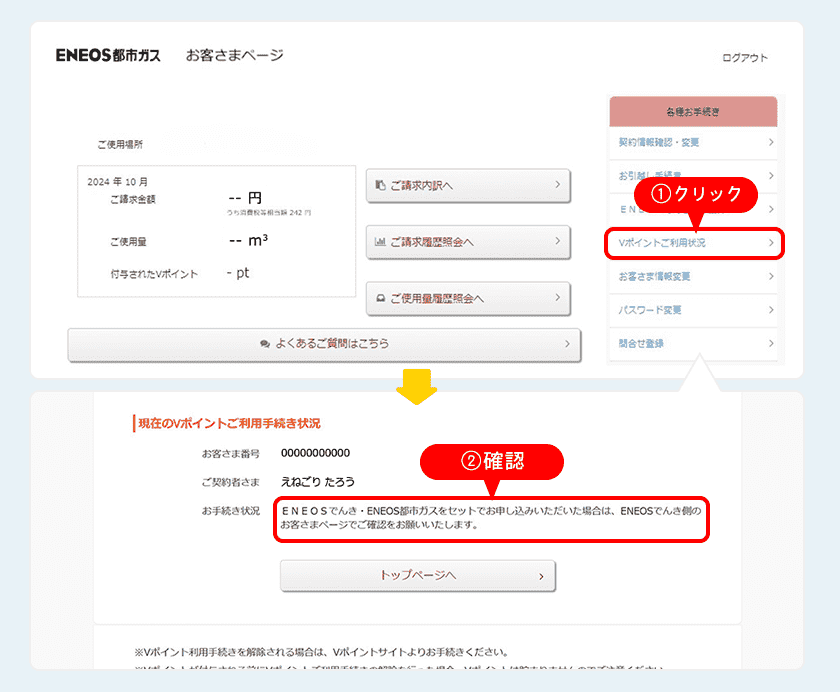
Task: Click chevron on ご使用量履歴照会へ button
Action: click(558, 297)
